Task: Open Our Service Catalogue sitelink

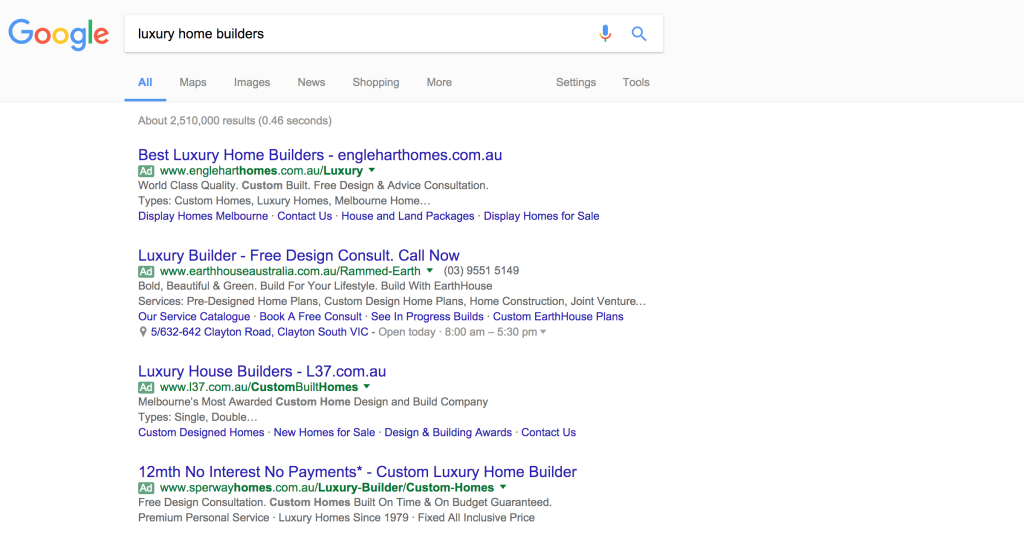Action: click(194, 317)
